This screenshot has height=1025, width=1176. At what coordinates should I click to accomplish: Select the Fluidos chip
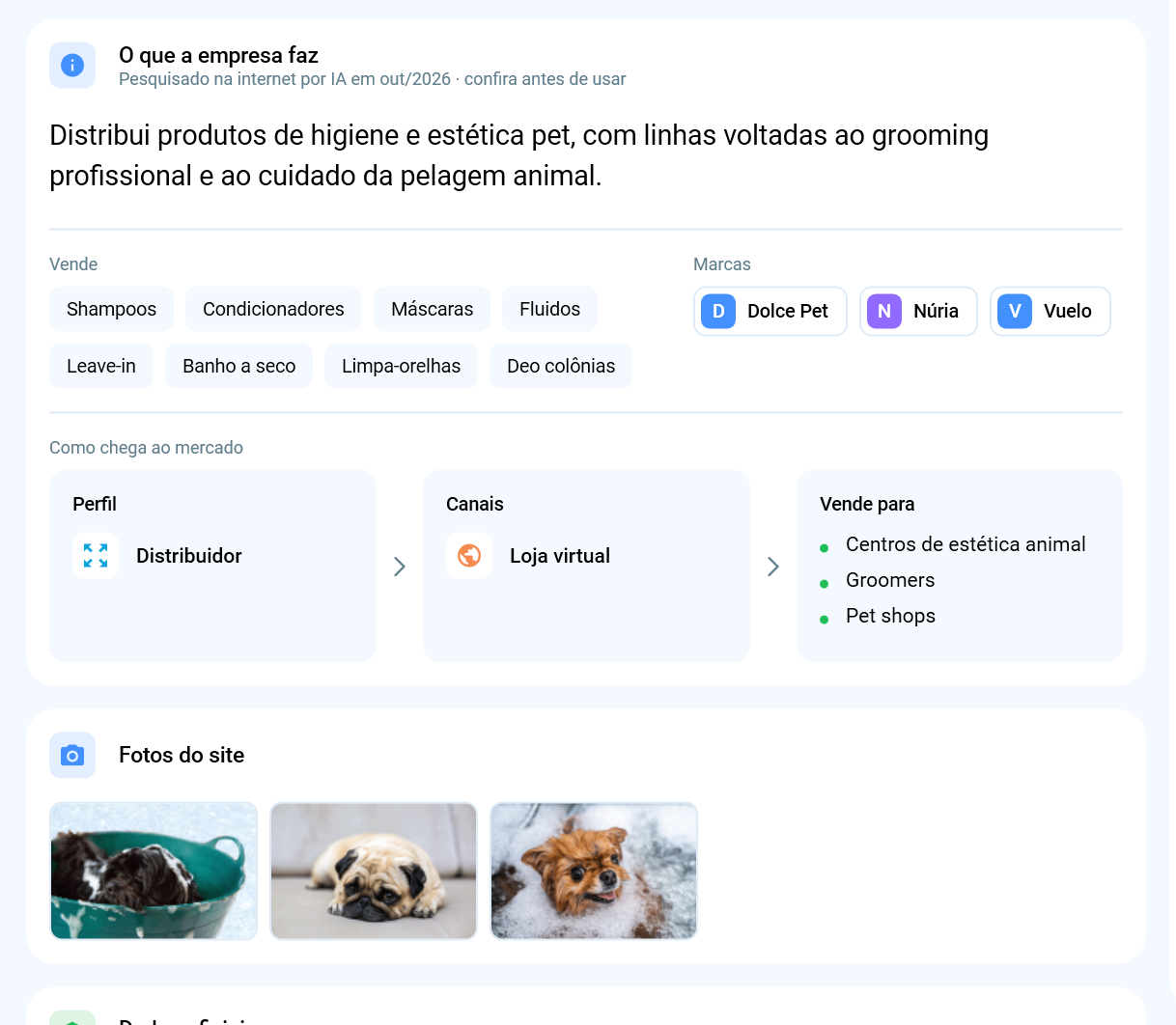pos(549,309)
